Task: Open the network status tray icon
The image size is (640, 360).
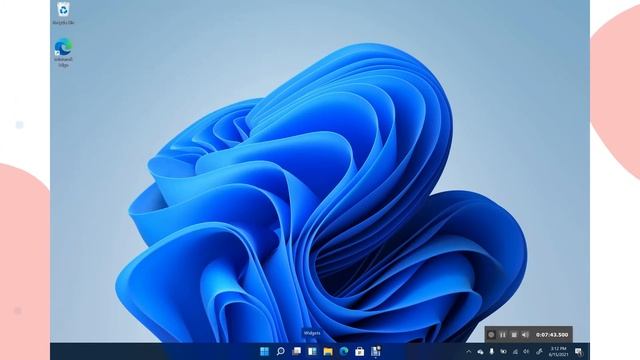Action: (515, 351)
